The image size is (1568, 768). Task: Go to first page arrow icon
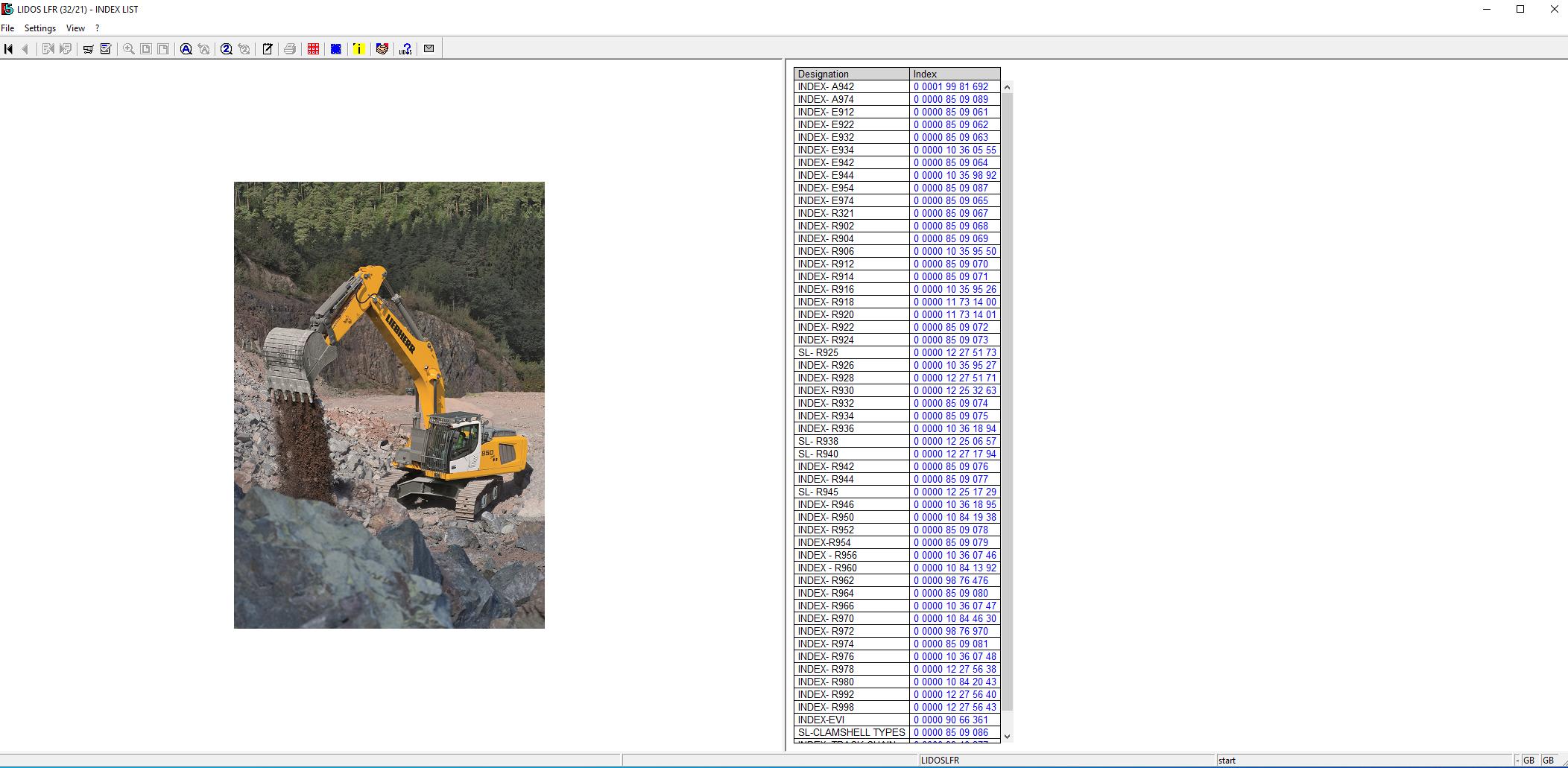(8, 49)
